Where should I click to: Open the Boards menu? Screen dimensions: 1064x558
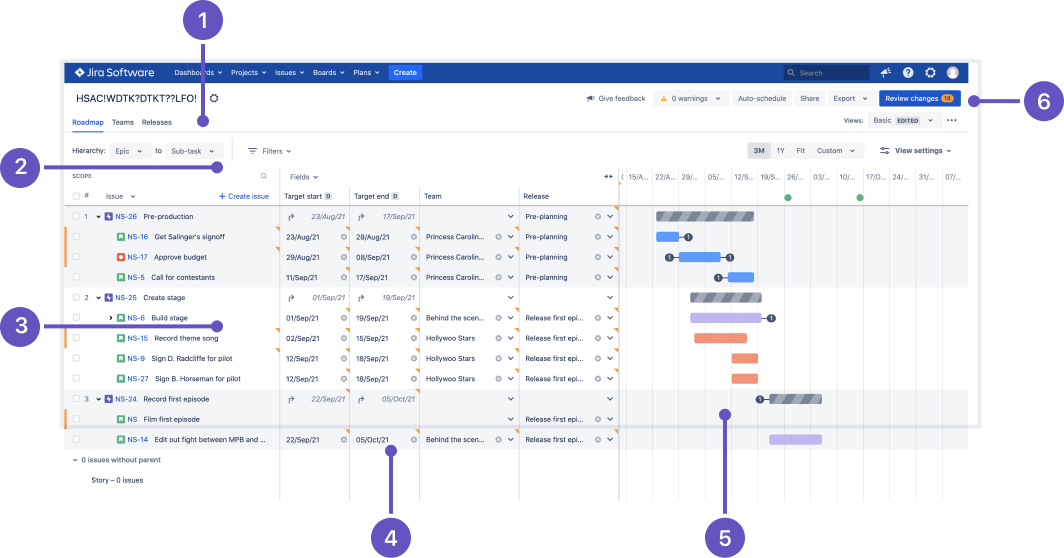(x=329, y=73)
